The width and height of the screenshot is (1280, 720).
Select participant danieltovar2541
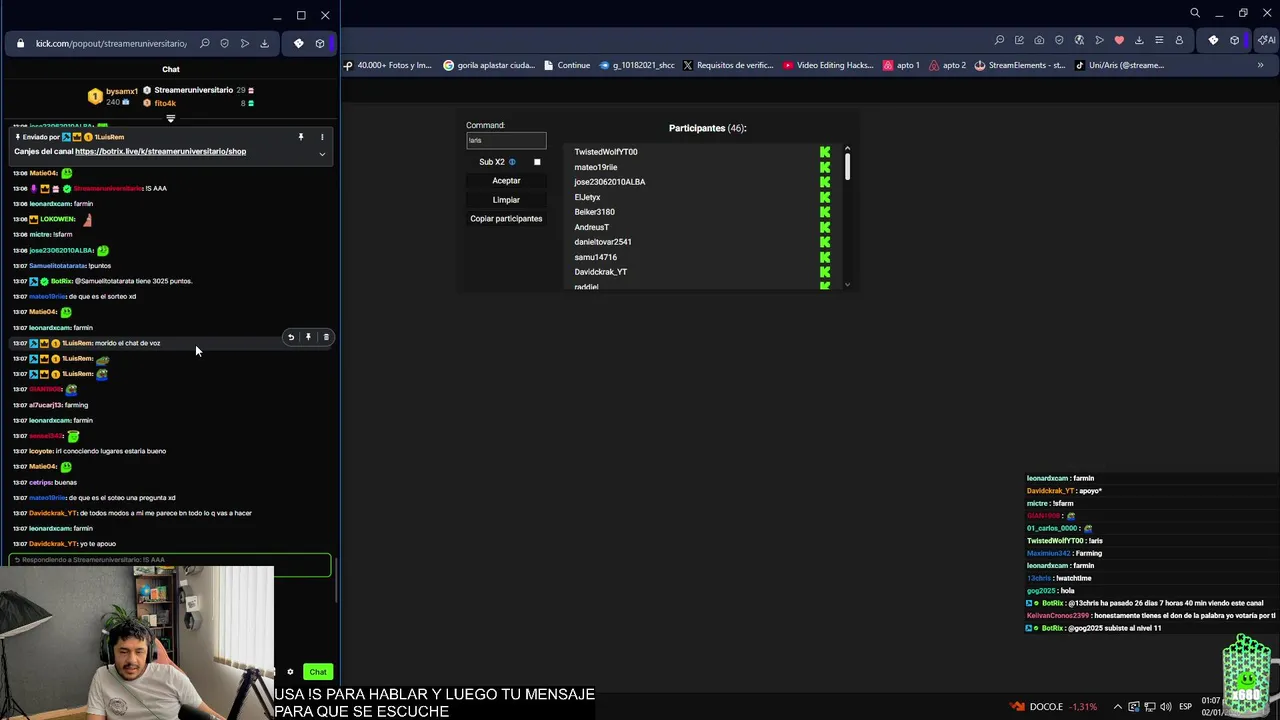603,242
